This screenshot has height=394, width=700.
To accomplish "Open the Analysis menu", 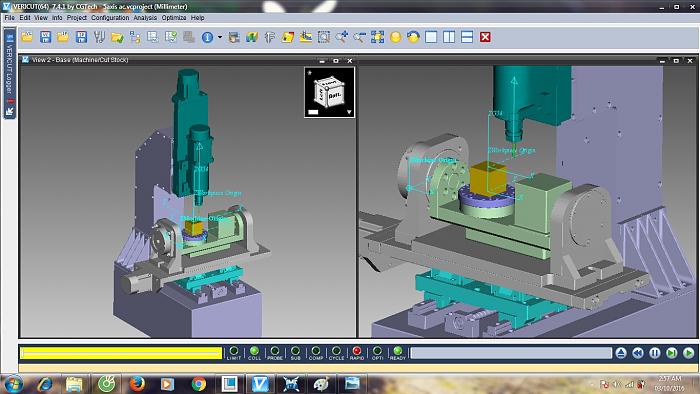I will 145,18.
